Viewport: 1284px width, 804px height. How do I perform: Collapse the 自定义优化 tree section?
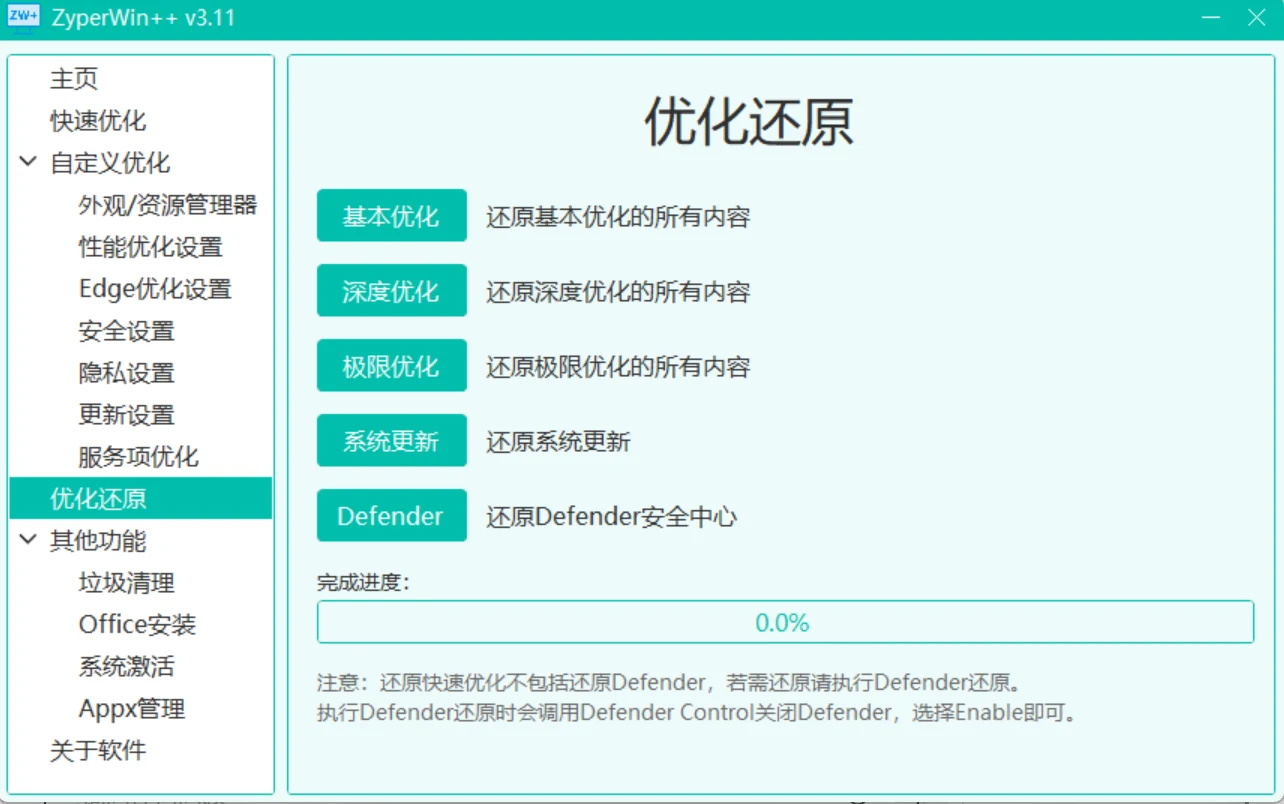click(x=28, y=162)
